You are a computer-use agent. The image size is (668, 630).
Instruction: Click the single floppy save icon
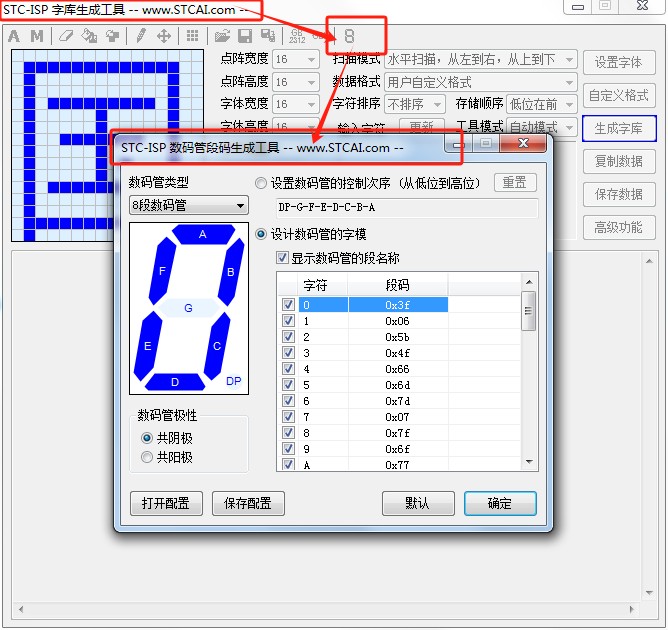point(245,36)
